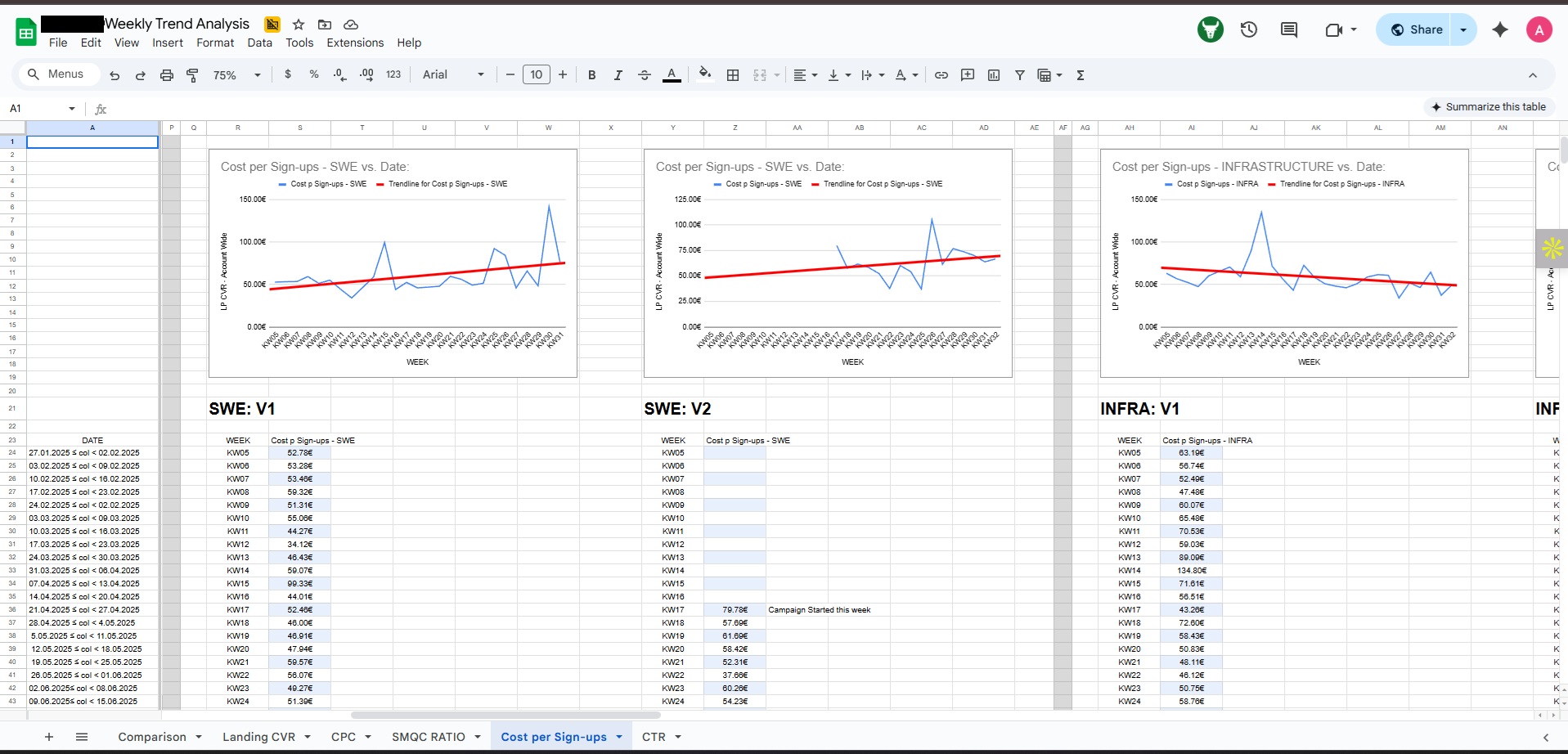
Task: Click the insert chart icon
Action: click(x=994, y=75)
